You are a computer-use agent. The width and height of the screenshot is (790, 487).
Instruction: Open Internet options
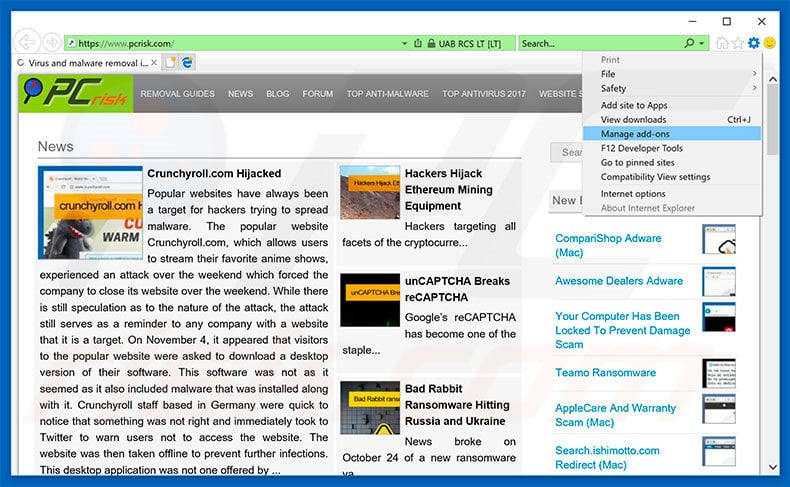click(672, 194)
